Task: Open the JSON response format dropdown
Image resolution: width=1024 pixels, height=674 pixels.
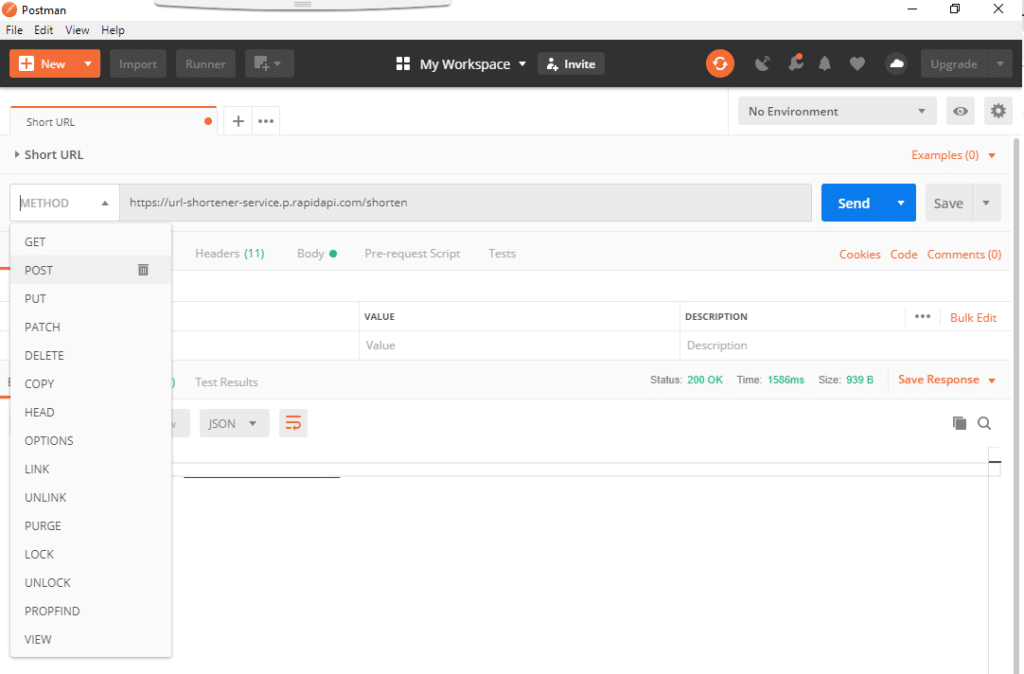Action: [233, 423]
